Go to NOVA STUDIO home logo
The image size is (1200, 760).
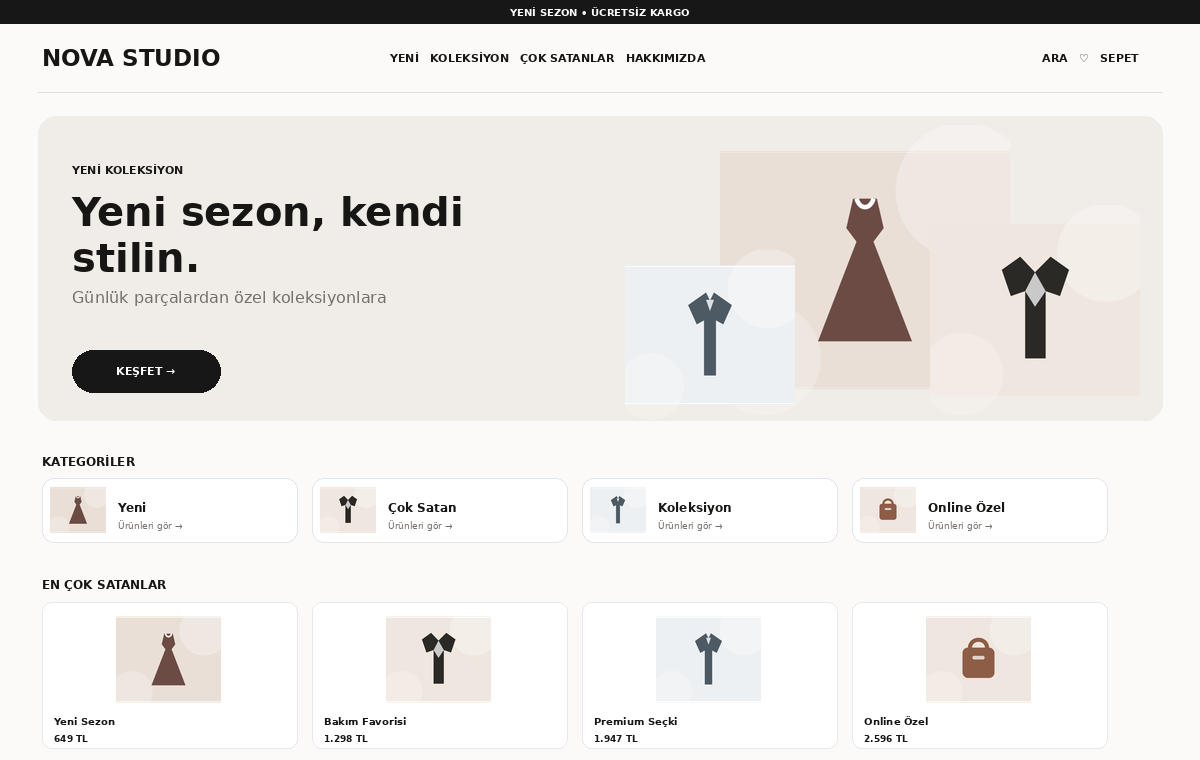coord(131,58)
